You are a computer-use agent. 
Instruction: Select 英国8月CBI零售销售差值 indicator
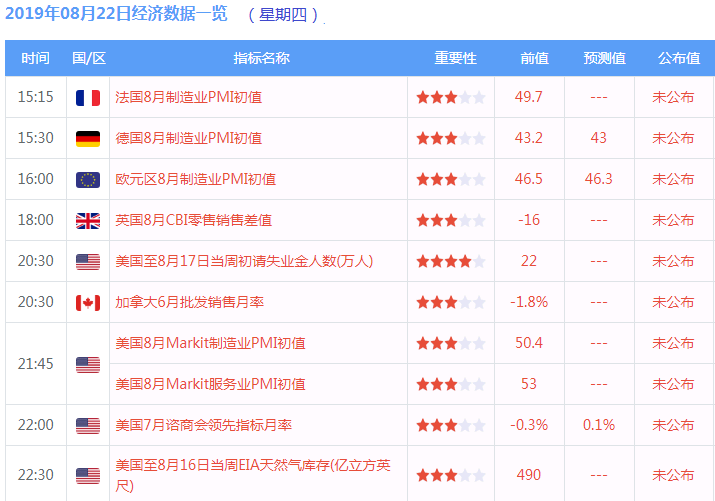point(193,220)
